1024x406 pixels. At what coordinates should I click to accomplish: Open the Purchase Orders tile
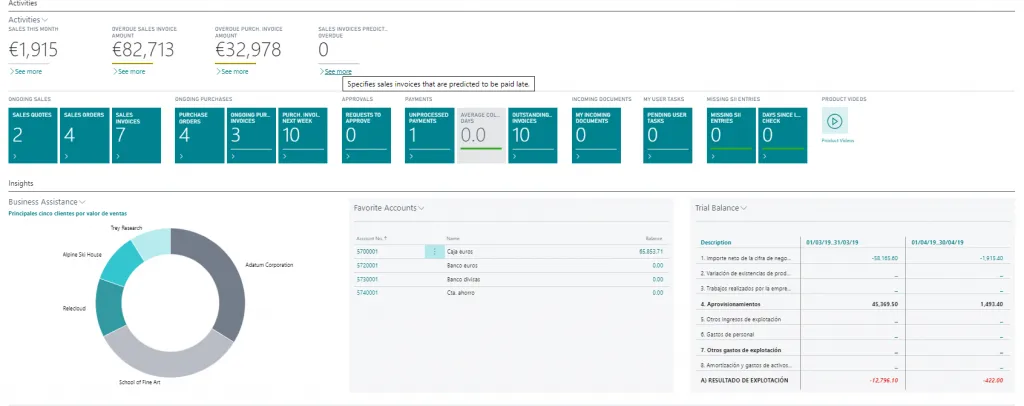[199, 135]
